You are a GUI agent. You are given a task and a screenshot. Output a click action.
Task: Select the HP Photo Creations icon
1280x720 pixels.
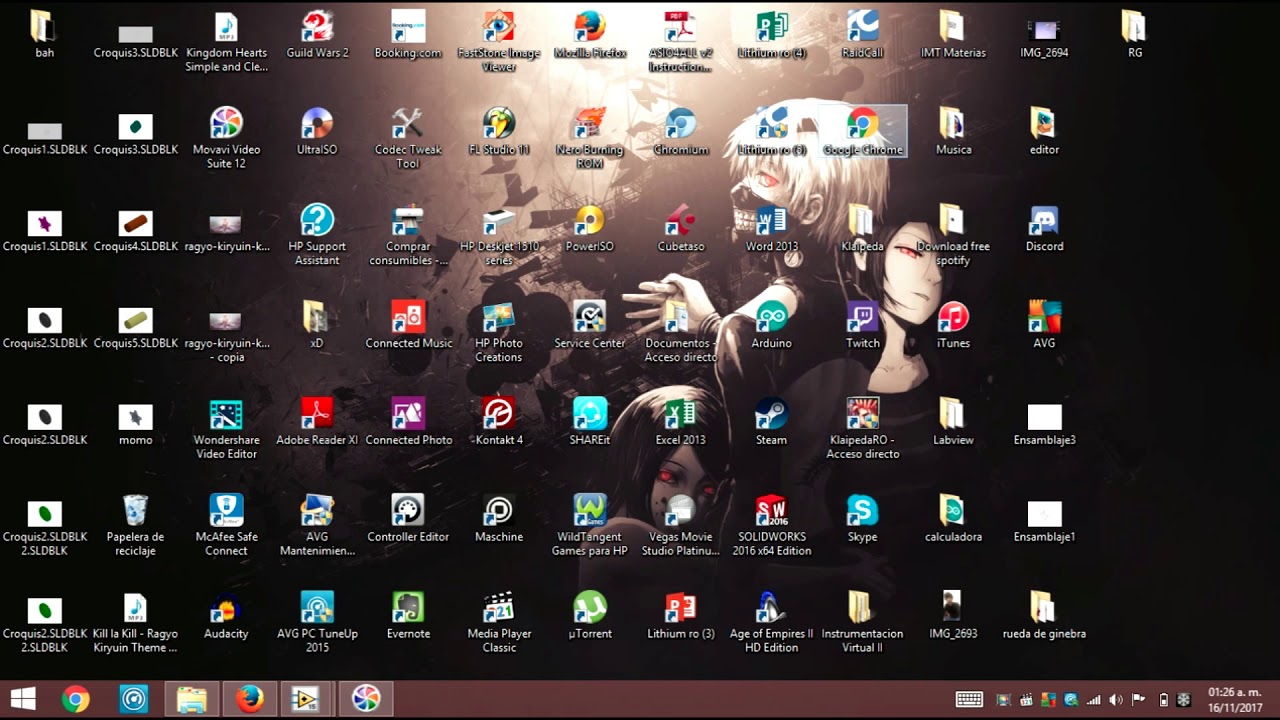pos(499,332)
